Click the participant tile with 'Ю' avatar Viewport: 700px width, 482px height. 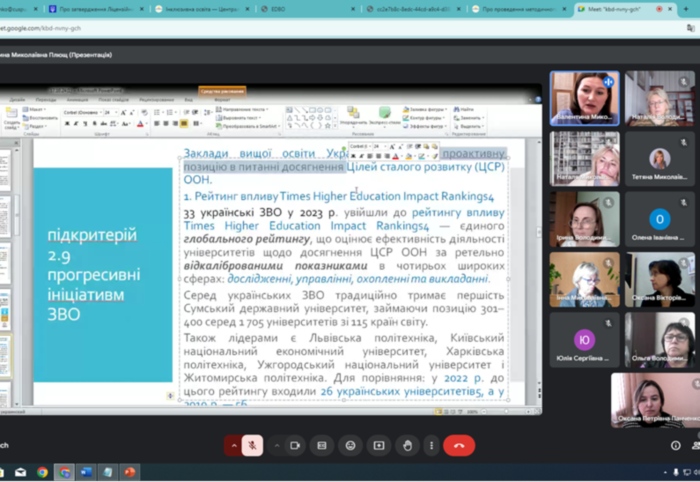pos(584,340)
